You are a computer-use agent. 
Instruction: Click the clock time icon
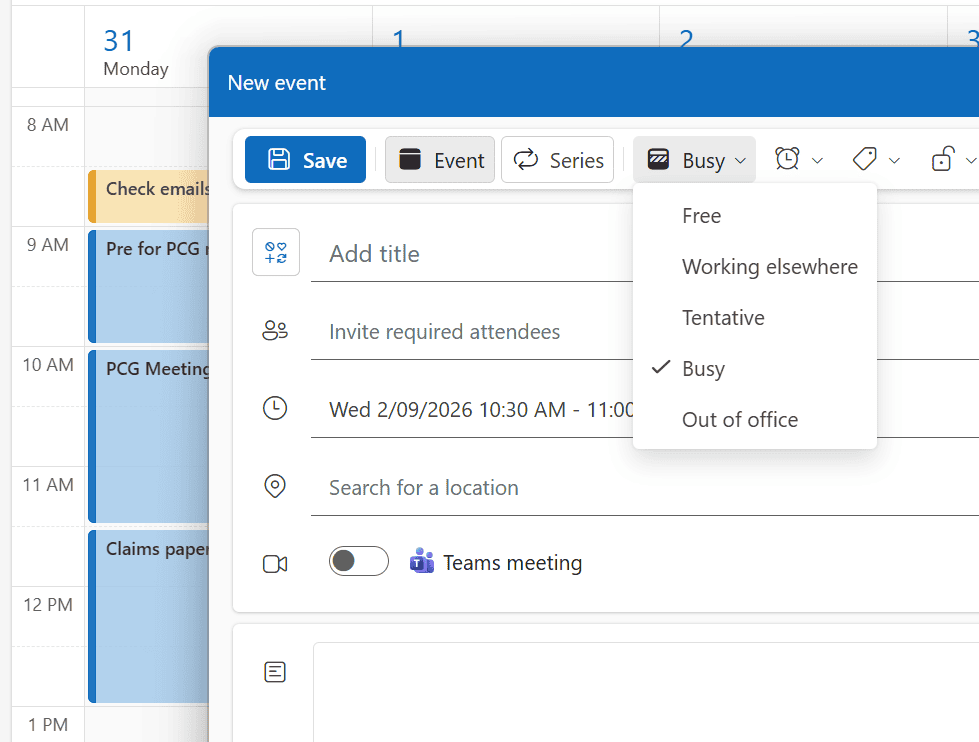pyautogui.click(x=275, y=408)
